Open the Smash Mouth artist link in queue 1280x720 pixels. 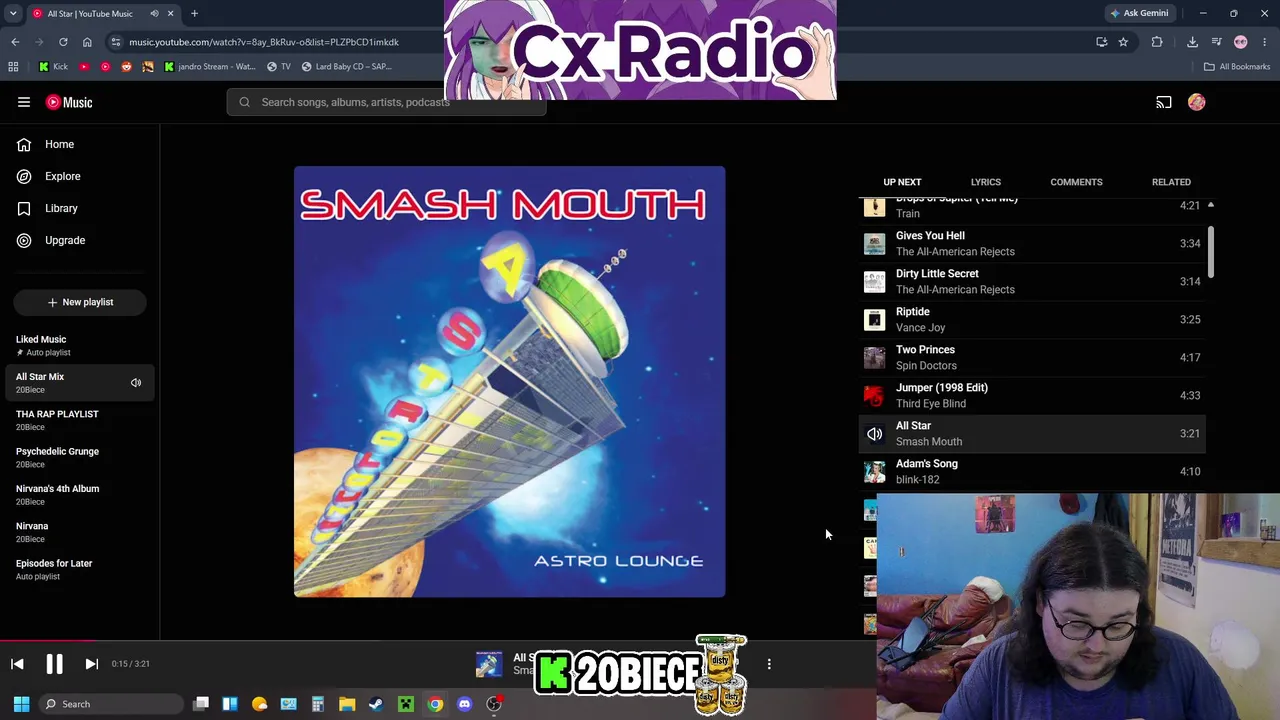pos(929,442)
